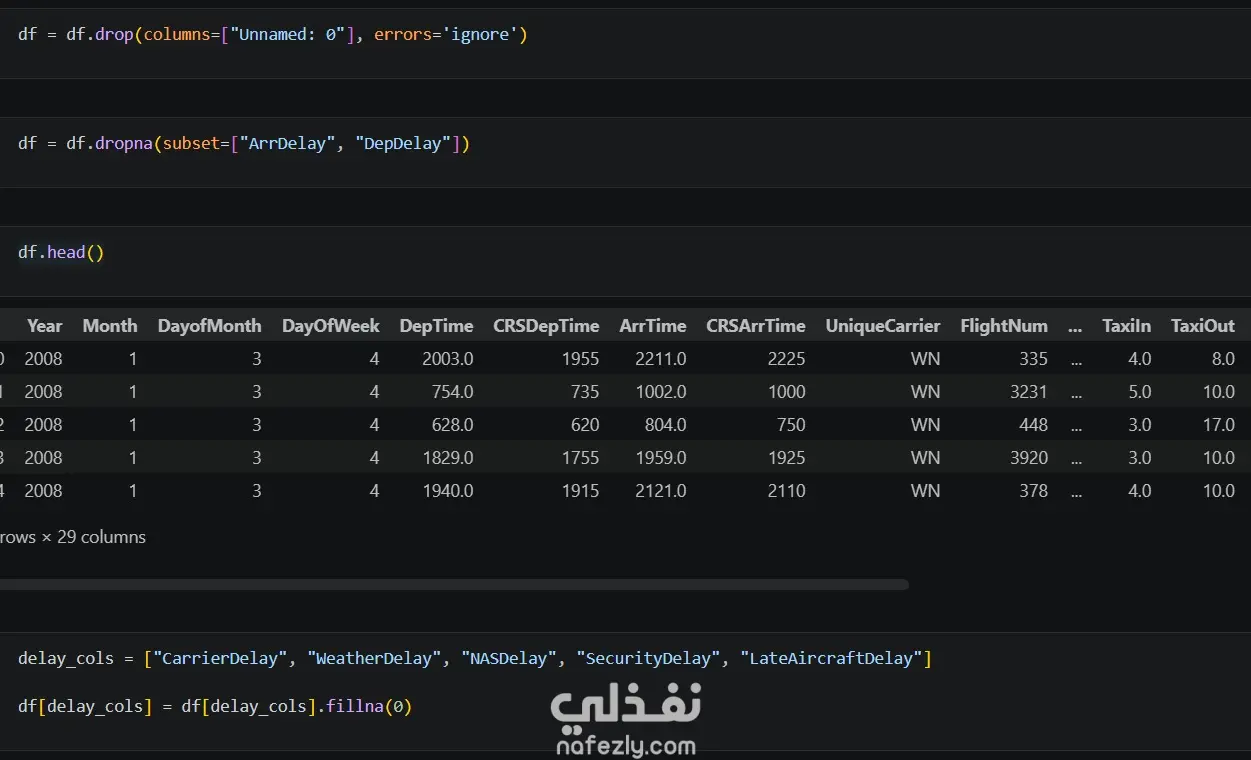1251x760 pixels.
Task: Select ArrTime value 1002.0
Action: pyautogui.click(x=661, y=392)
